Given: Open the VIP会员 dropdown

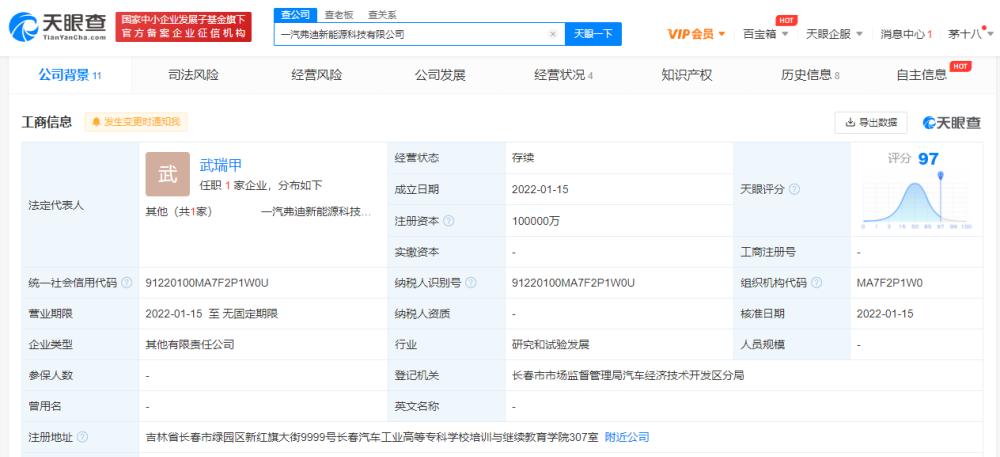Looking at the screenshot, I should [x=696, y=34].
